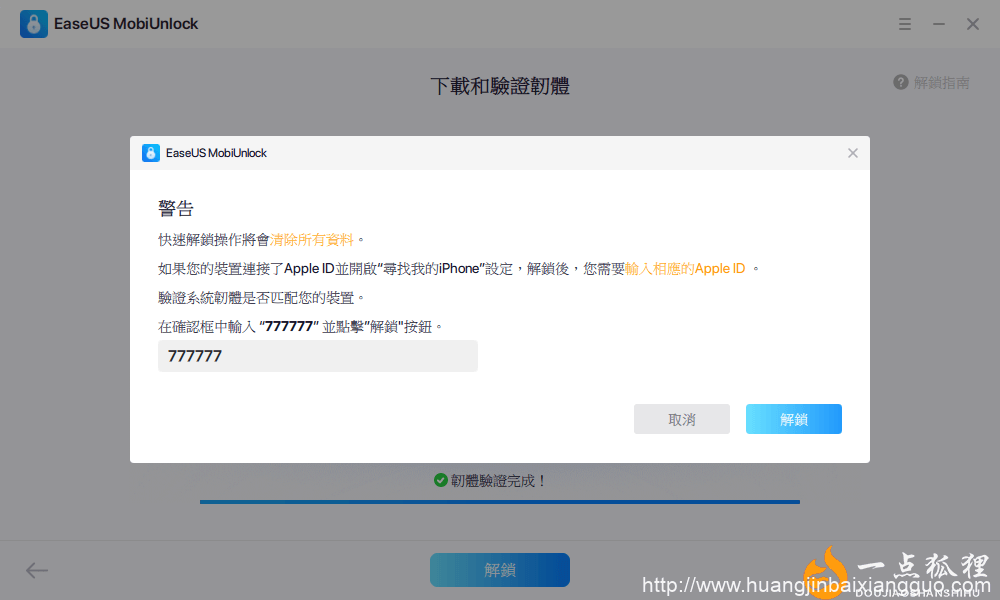Open the 解鎖指南 help link
The image size is (1000, 600).
[941, 83]
